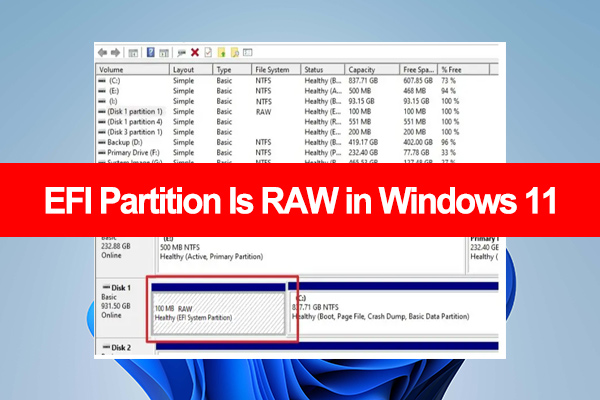This screenshot has height=400, width=600.
Task: Click the RAW file system cell
Action: (263, 112)
